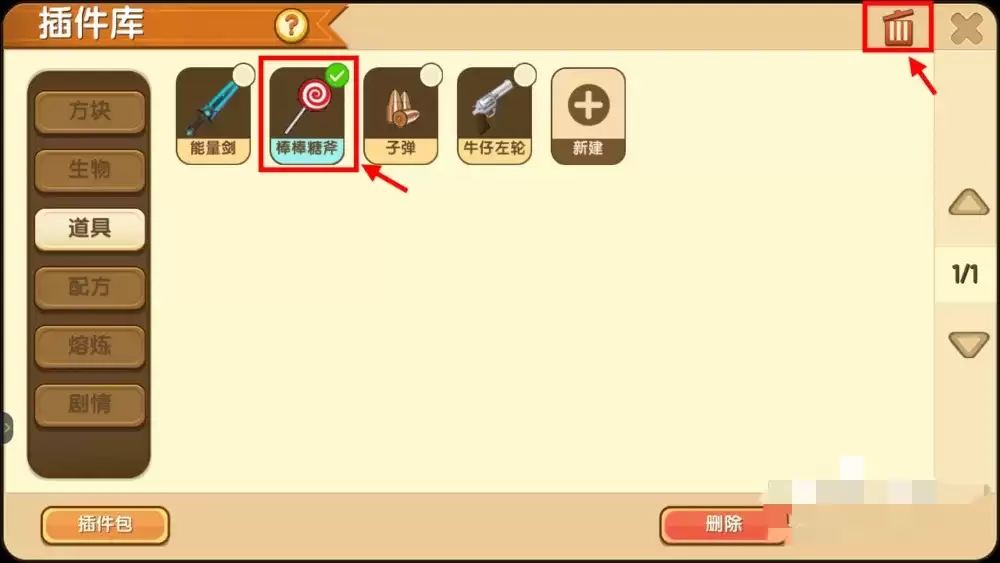The height and width of the screenshot is (563, 1000).
Task: Click the trash can delete icon
Action: click(x=898, y=27)
